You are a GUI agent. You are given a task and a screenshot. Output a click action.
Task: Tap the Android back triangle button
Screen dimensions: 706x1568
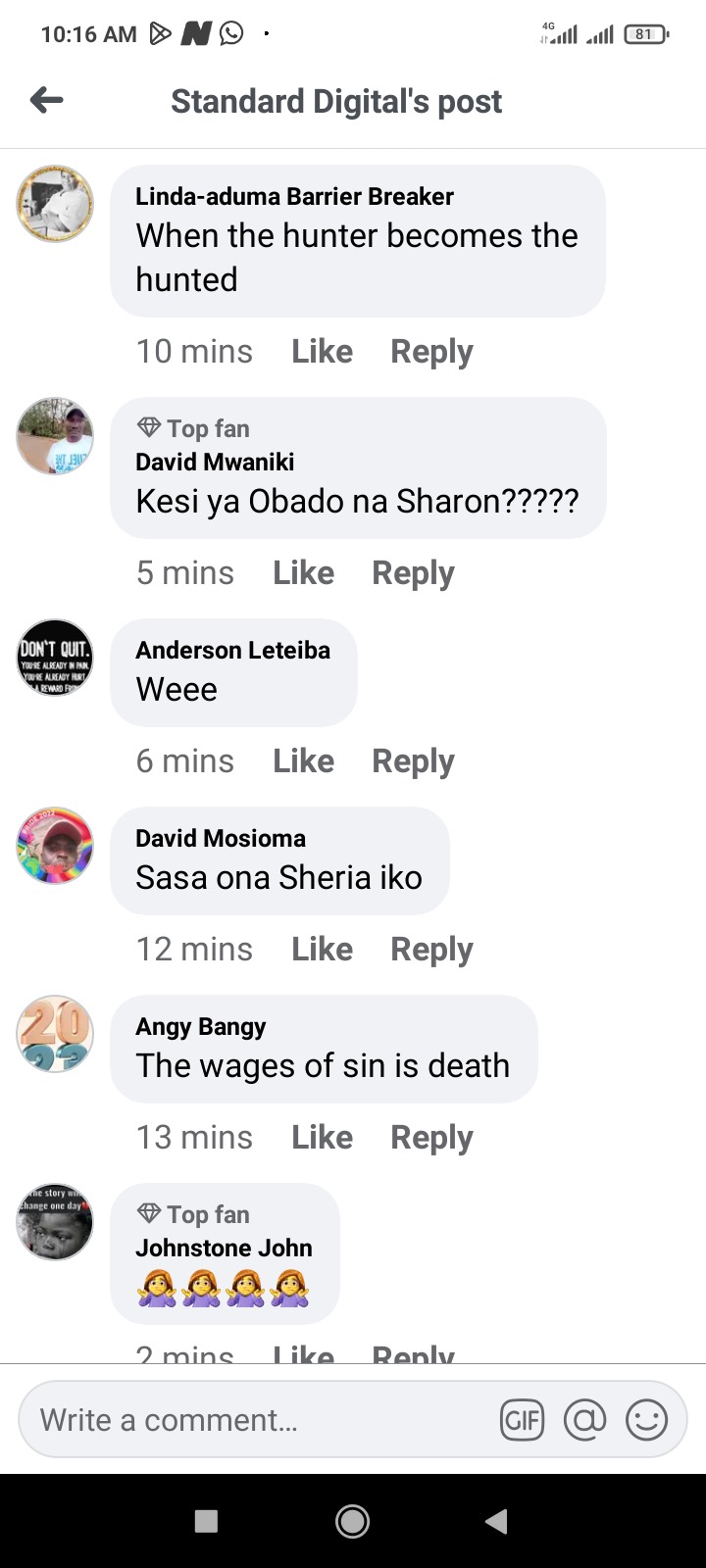point(496,1521)
